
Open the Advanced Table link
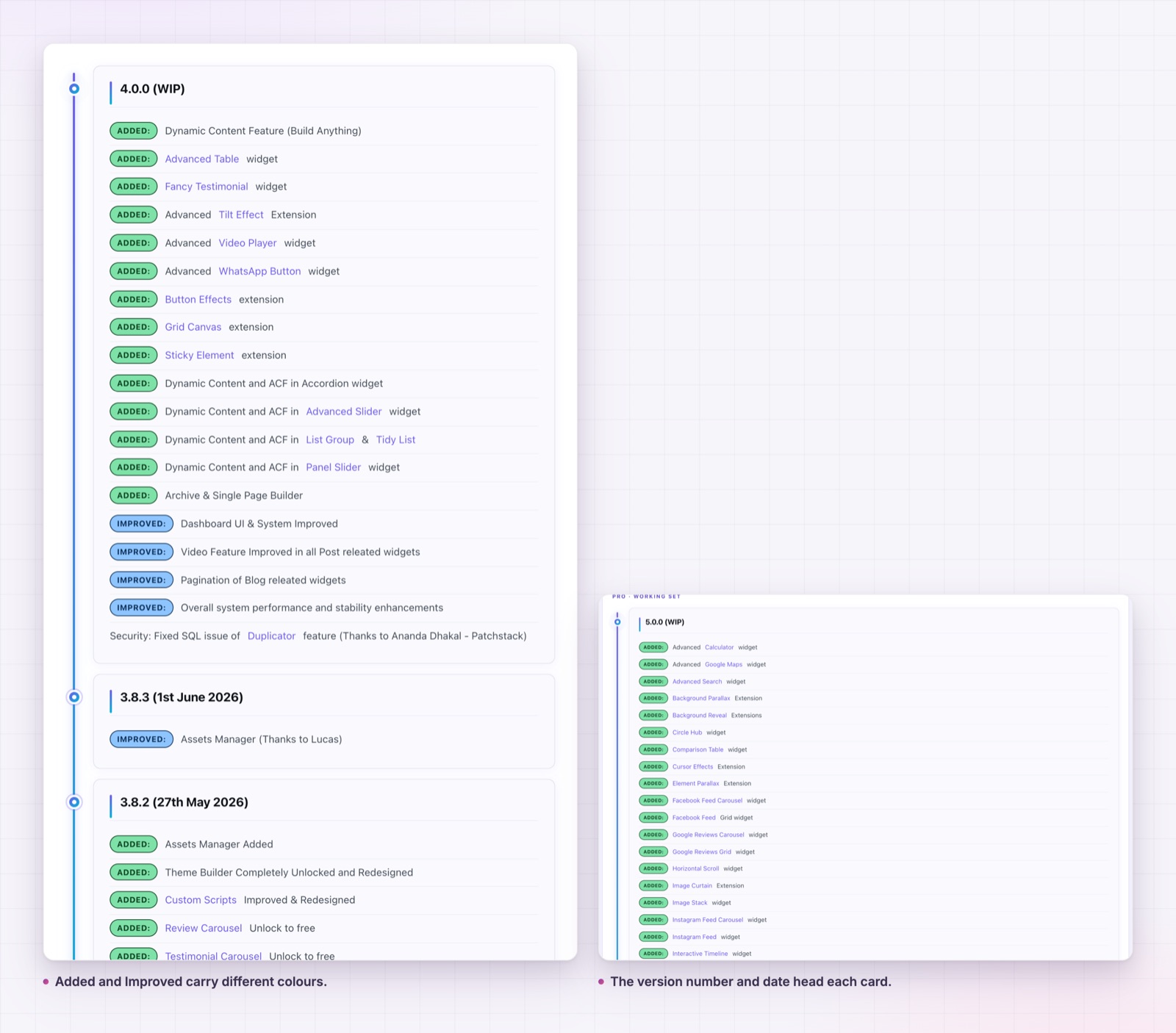(x=202, y=159)
